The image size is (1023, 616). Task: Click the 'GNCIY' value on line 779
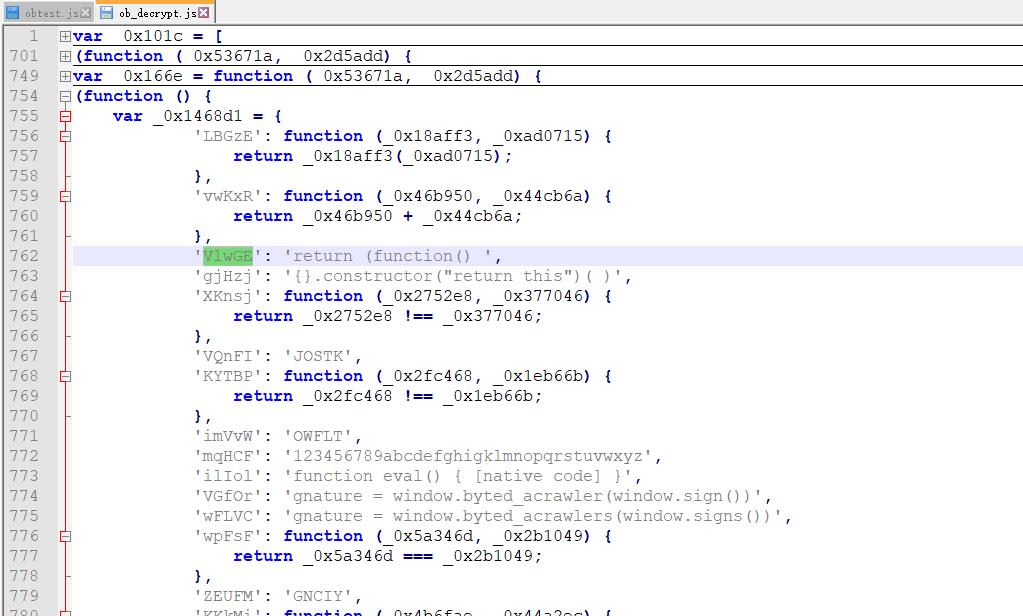pos(318,596)
